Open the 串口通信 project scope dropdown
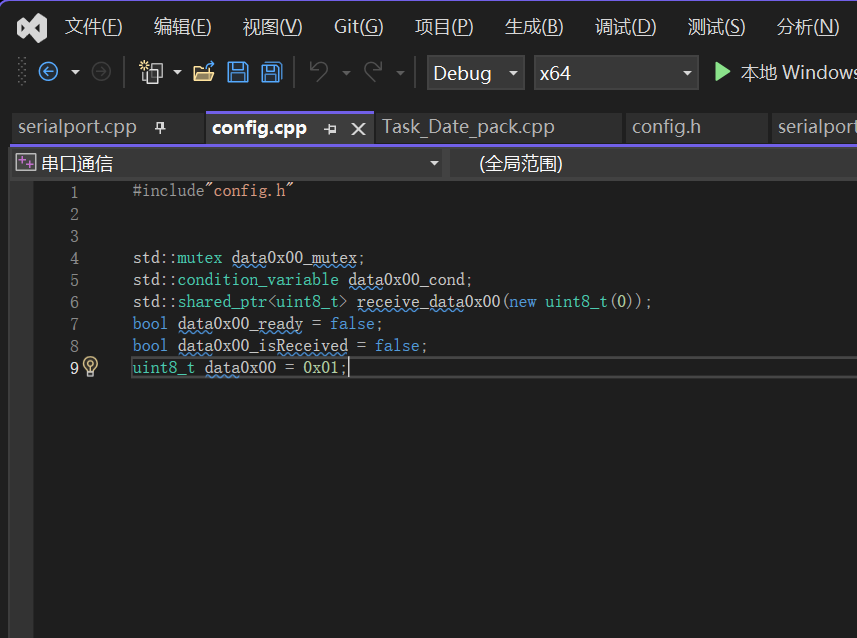Image resolution: width=857 pixels, height=638 pixels. [x=227, y=163]
